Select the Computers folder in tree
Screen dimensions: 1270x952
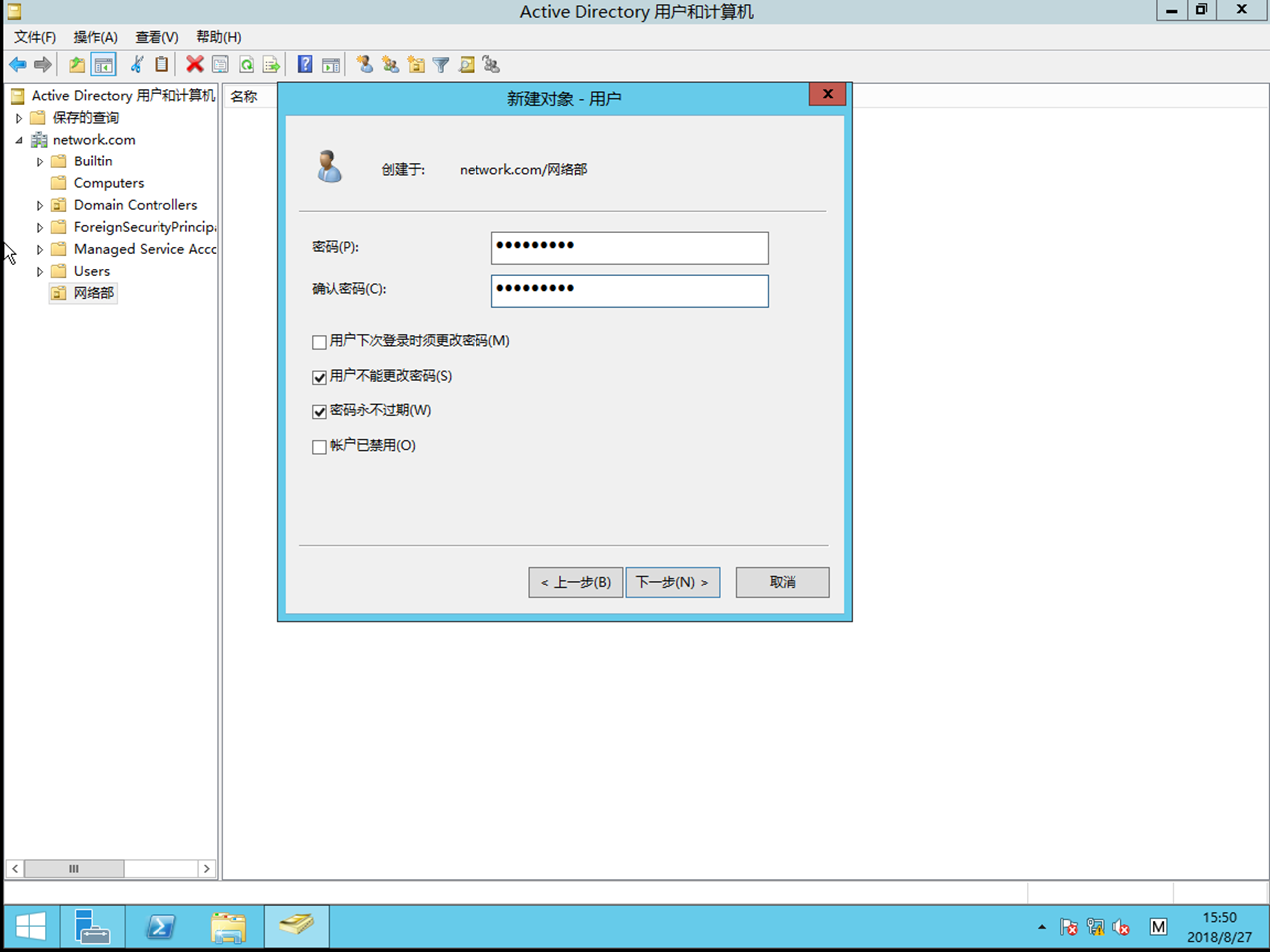click(x=109, y=183)
